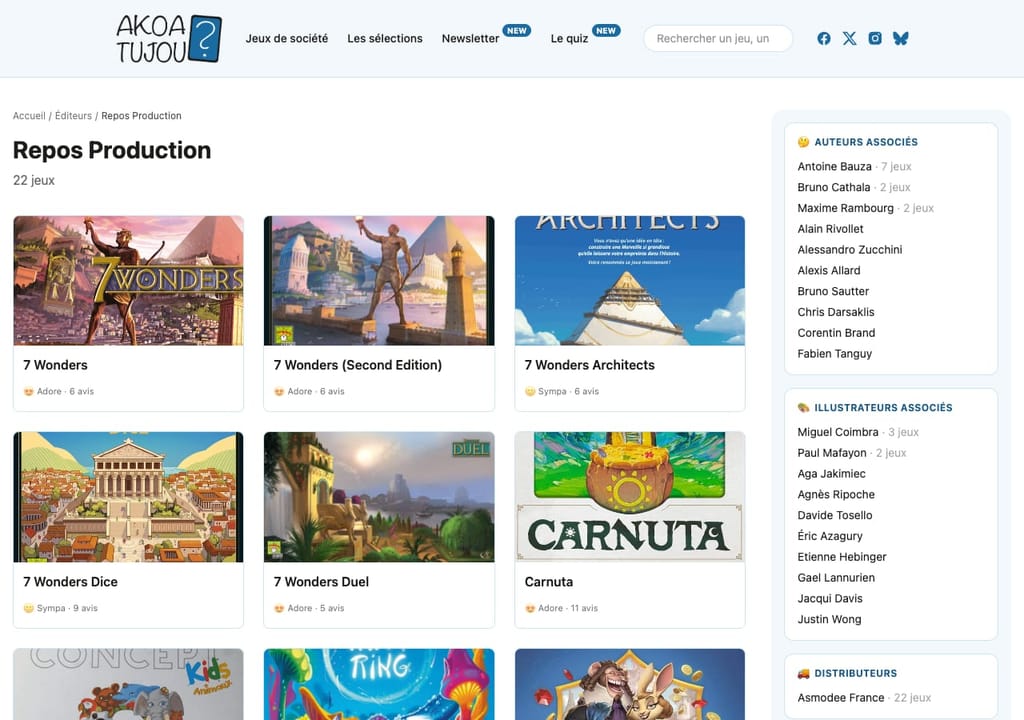
Task: Click the Carnuta title link
Action: (549, 581)
